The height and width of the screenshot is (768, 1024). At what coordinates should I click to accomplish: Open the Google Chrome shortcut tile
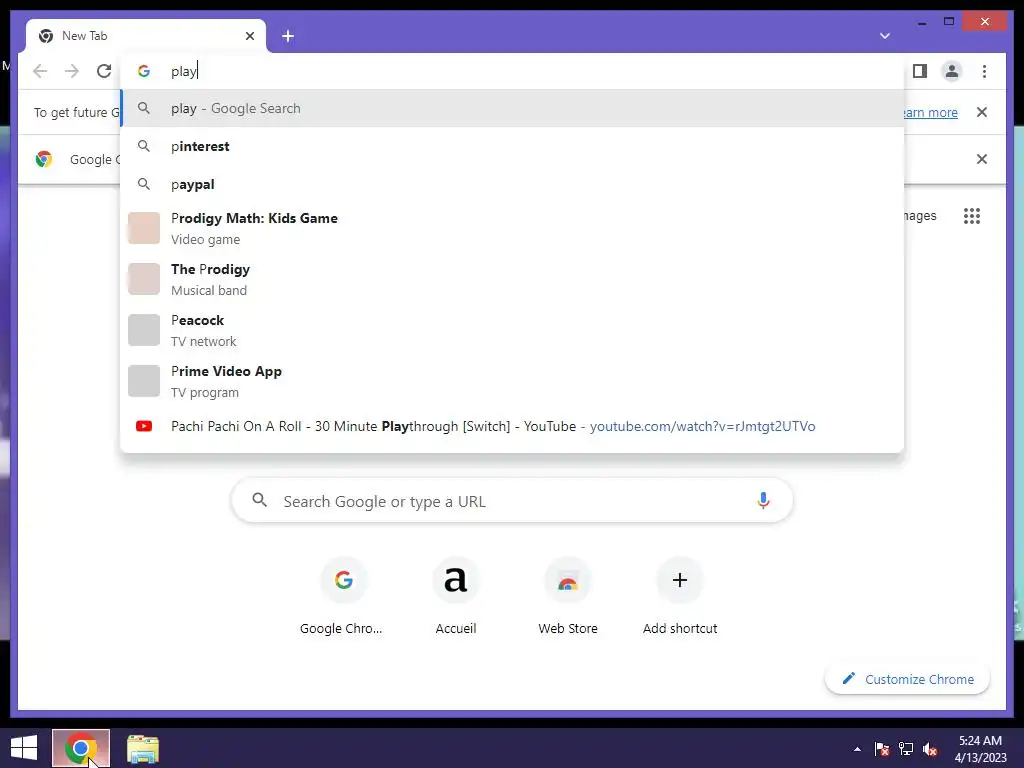pyautogui.click(x=344, y=596)
